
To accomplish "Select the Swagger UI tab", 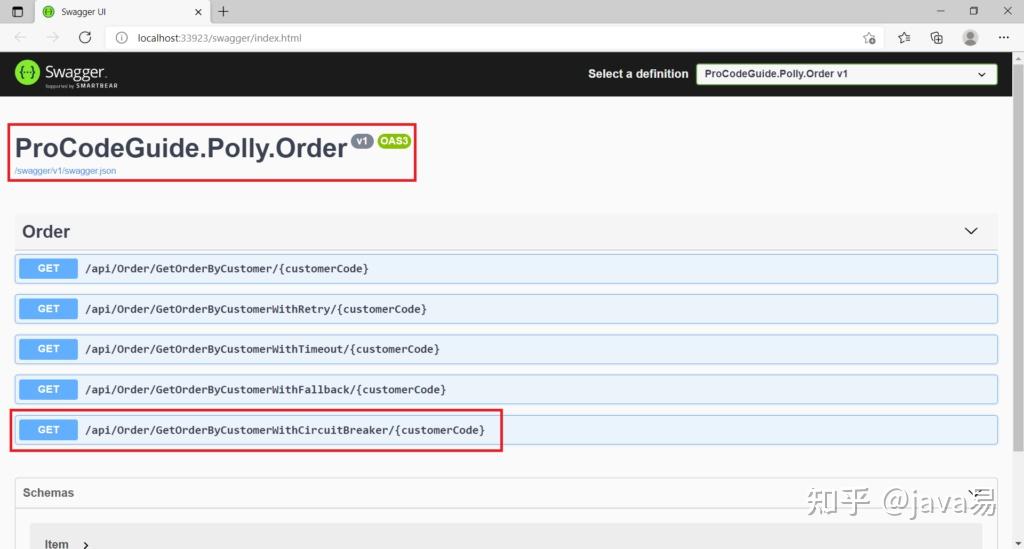I will click(x=121, y=12).
